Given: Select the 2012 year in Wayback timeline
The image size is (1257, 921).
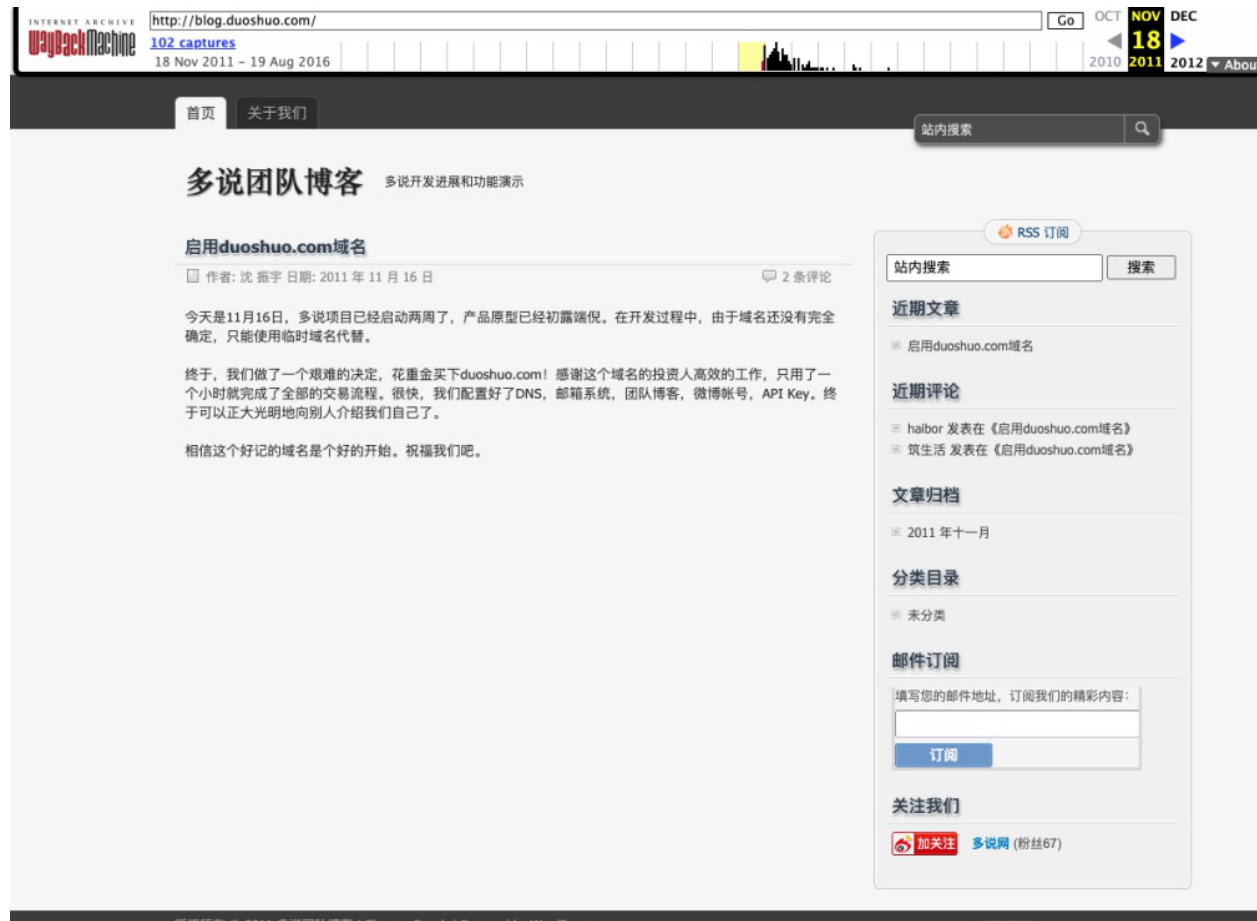Looking at the screenshot, I should (1186, 62).
